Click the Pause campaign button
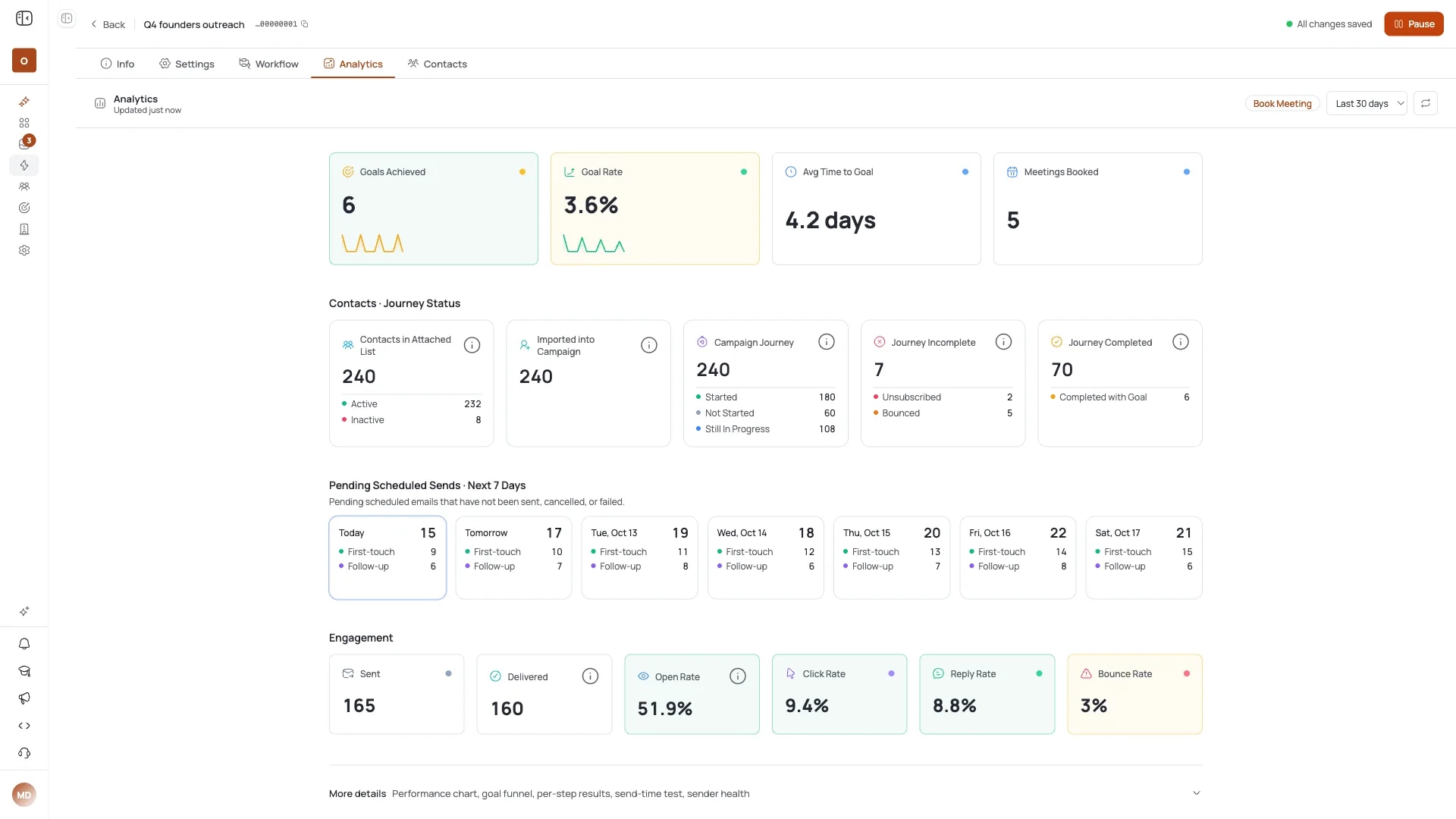The height and width of the screenshot is (819, 1456). click(1414, 24)
